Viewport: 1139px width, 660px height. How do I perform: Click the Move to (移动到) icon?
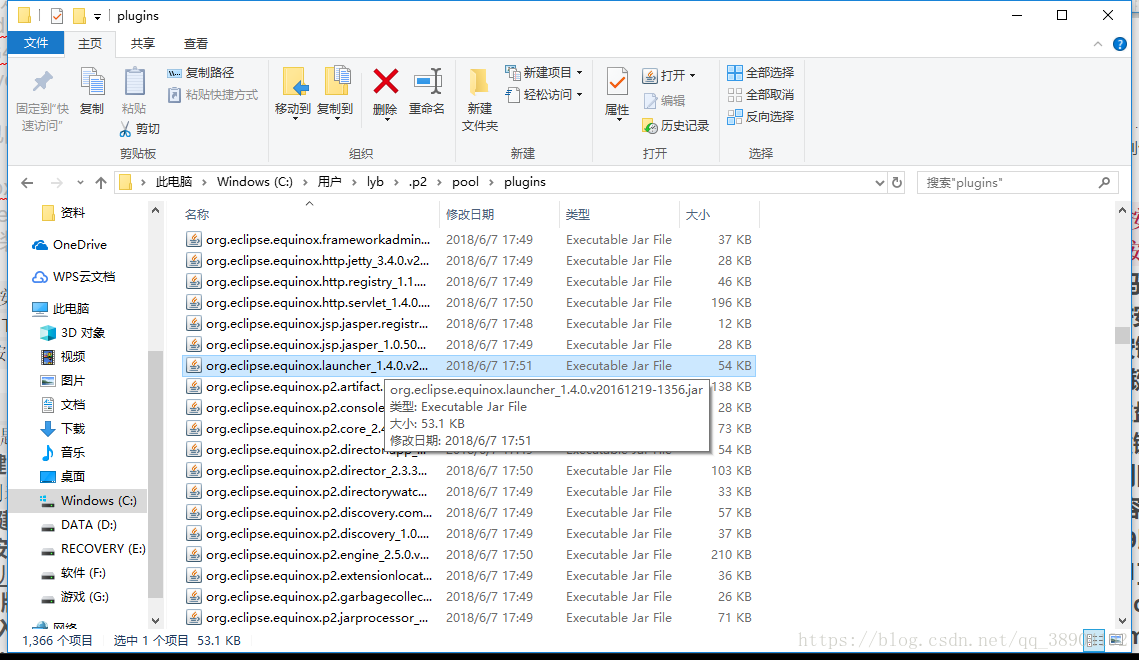point(295,81)
